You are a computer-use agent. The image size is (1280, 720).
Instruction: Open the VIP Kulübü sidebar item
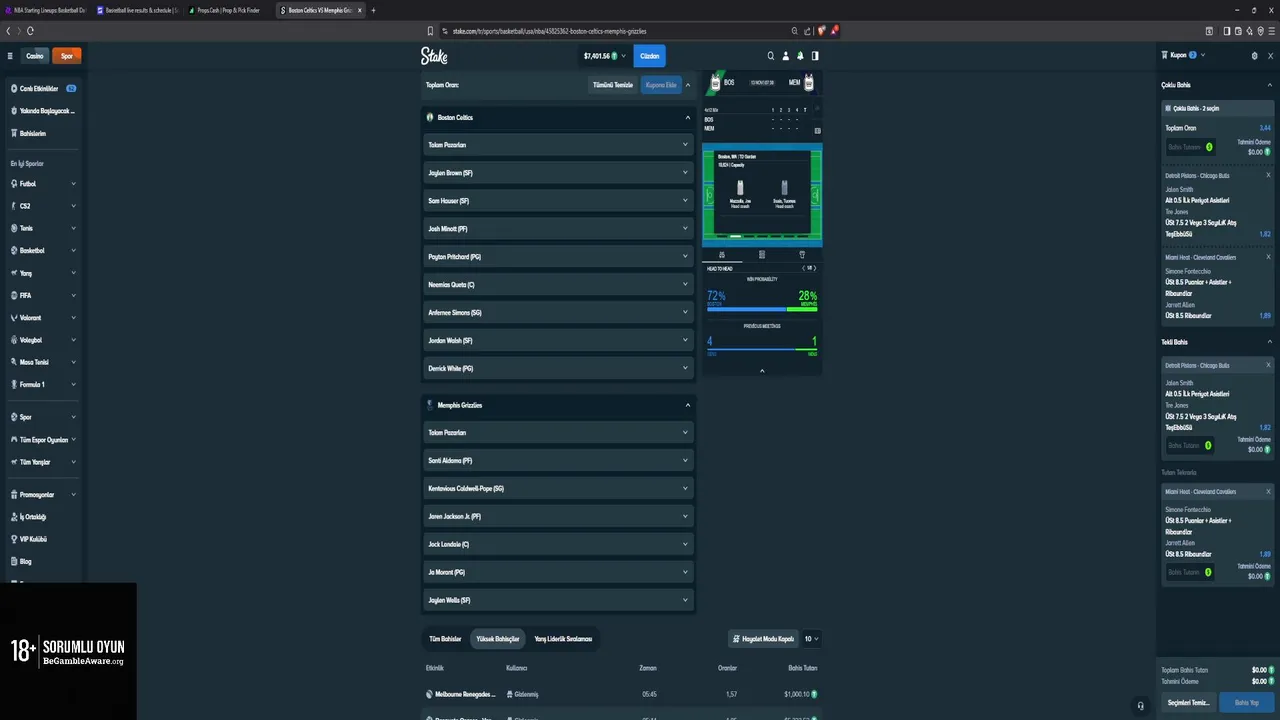click(43, 539)
